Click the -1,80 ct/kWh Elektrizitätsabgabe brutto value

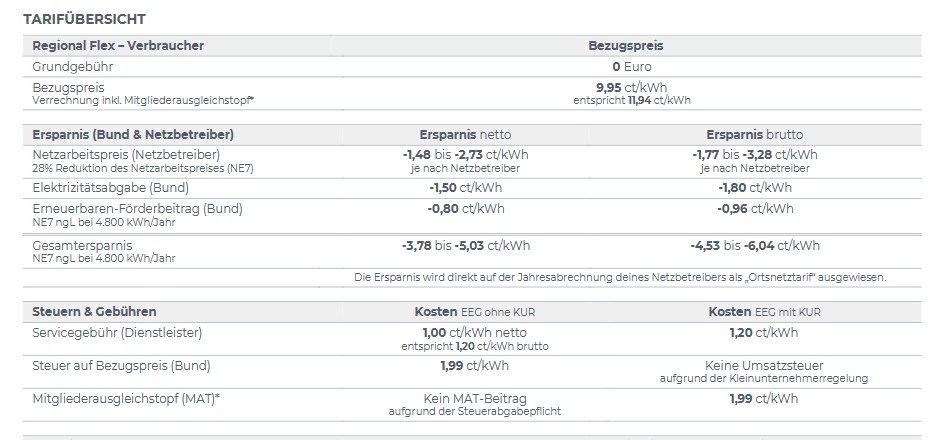754,187
